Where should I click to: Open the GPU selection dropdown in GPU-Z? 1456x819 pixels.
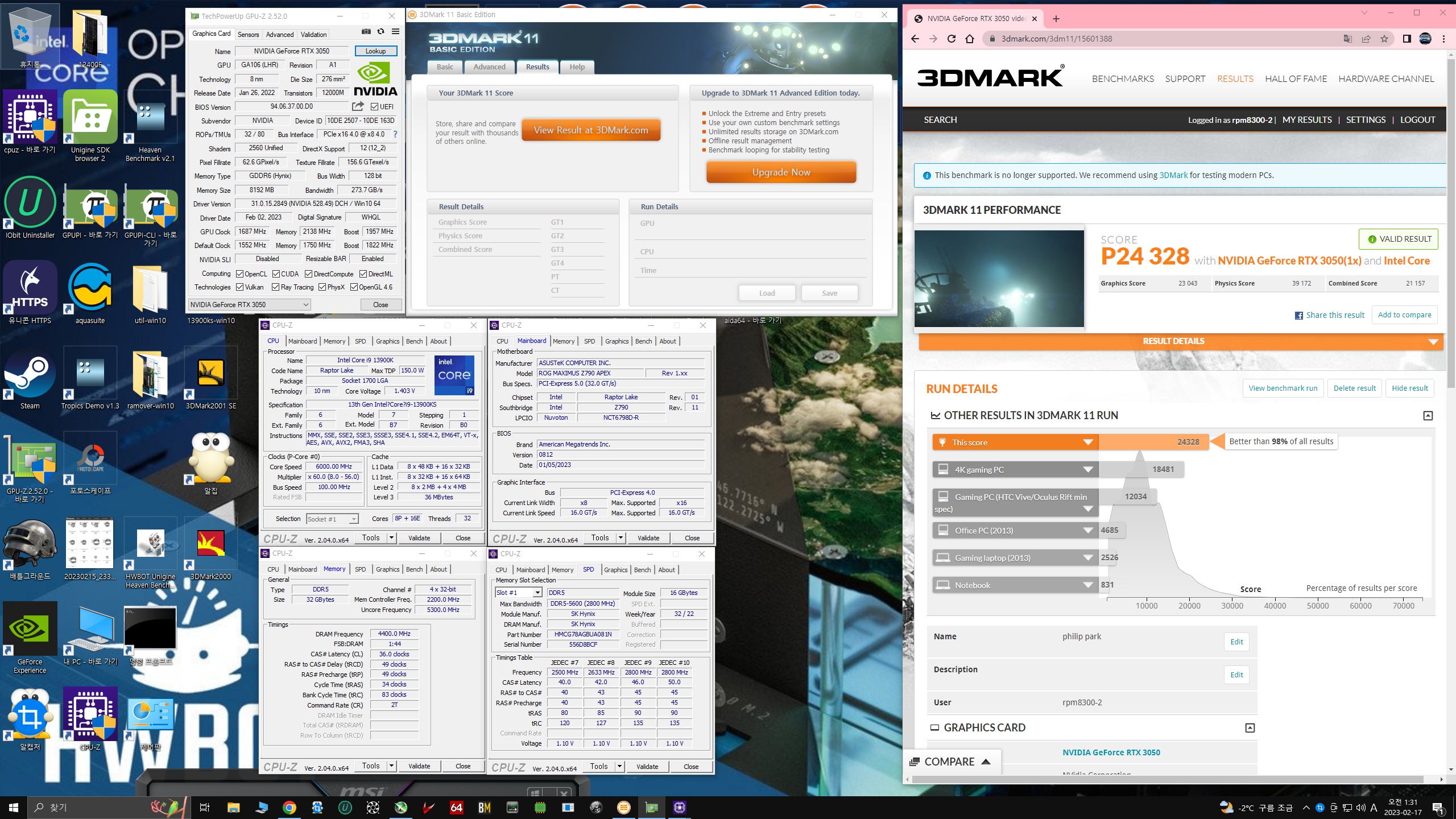(249, 305)
